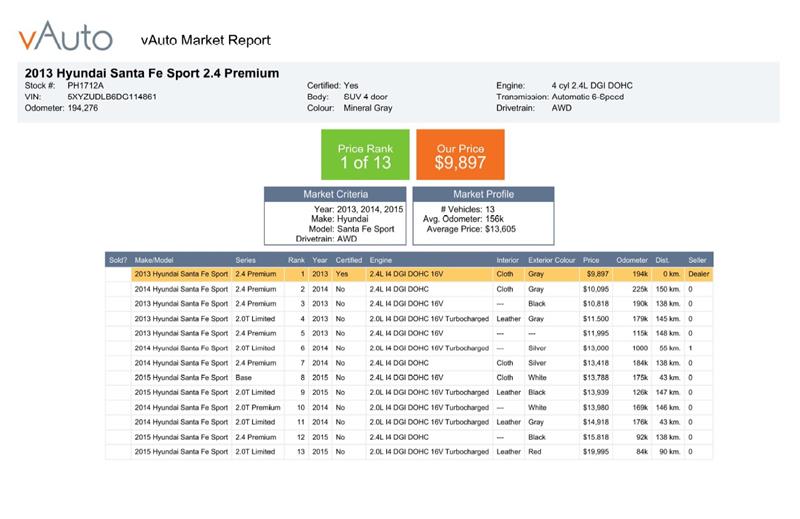Click the distance value '55 km.'
This screenshot has height=519, width=800.
(670, 348)
